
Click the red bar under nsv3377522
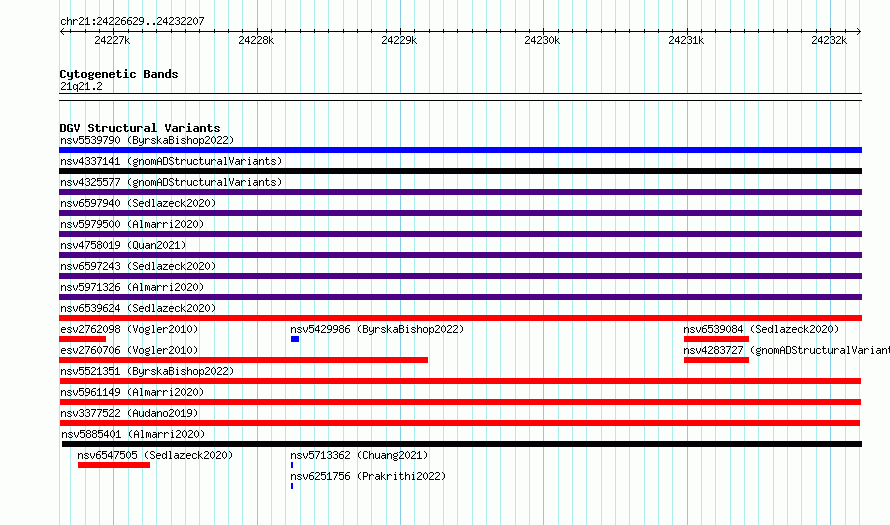(459, 423)
